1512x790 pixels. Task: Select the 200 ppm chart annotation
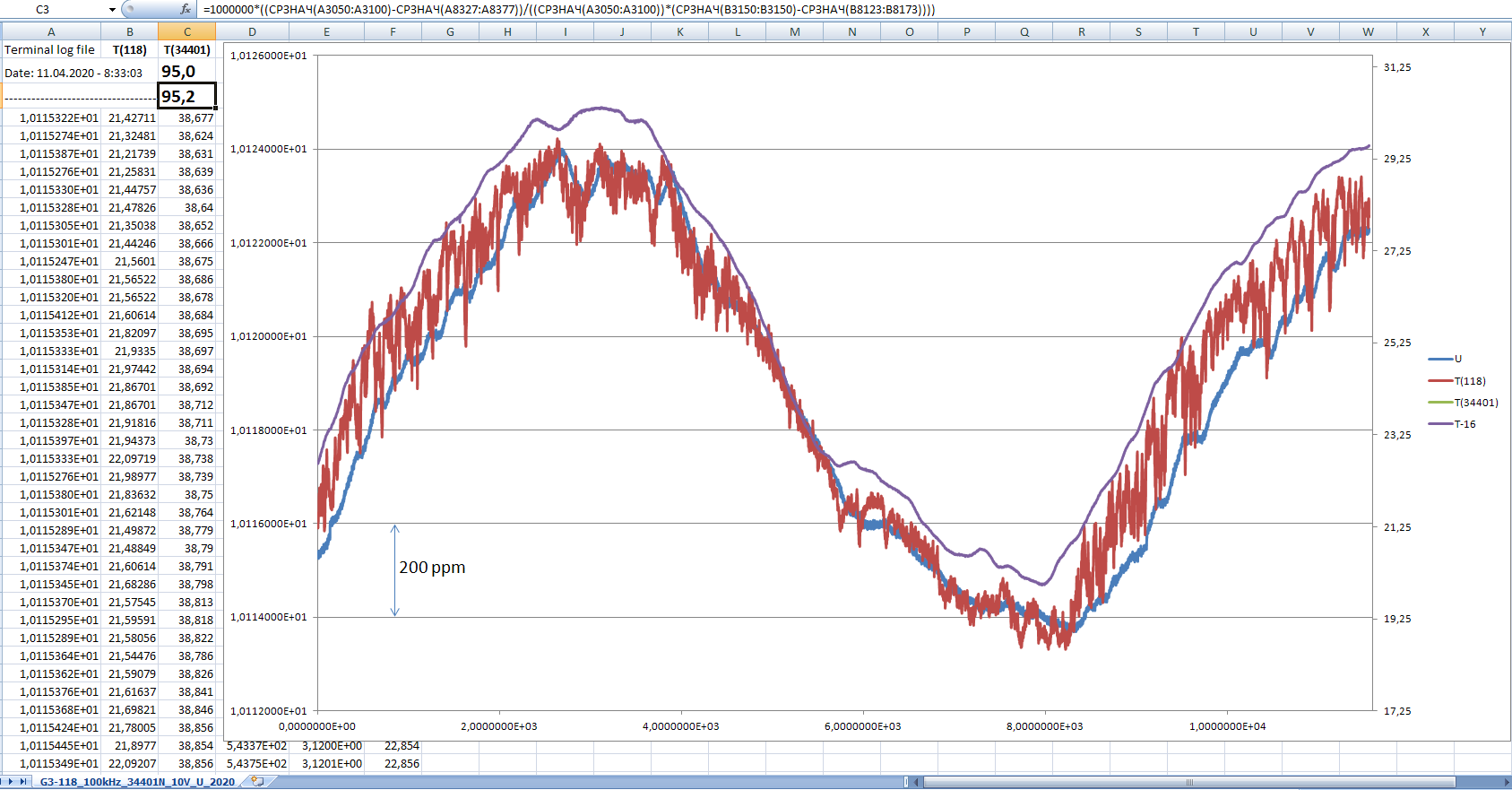coord(432,568)
